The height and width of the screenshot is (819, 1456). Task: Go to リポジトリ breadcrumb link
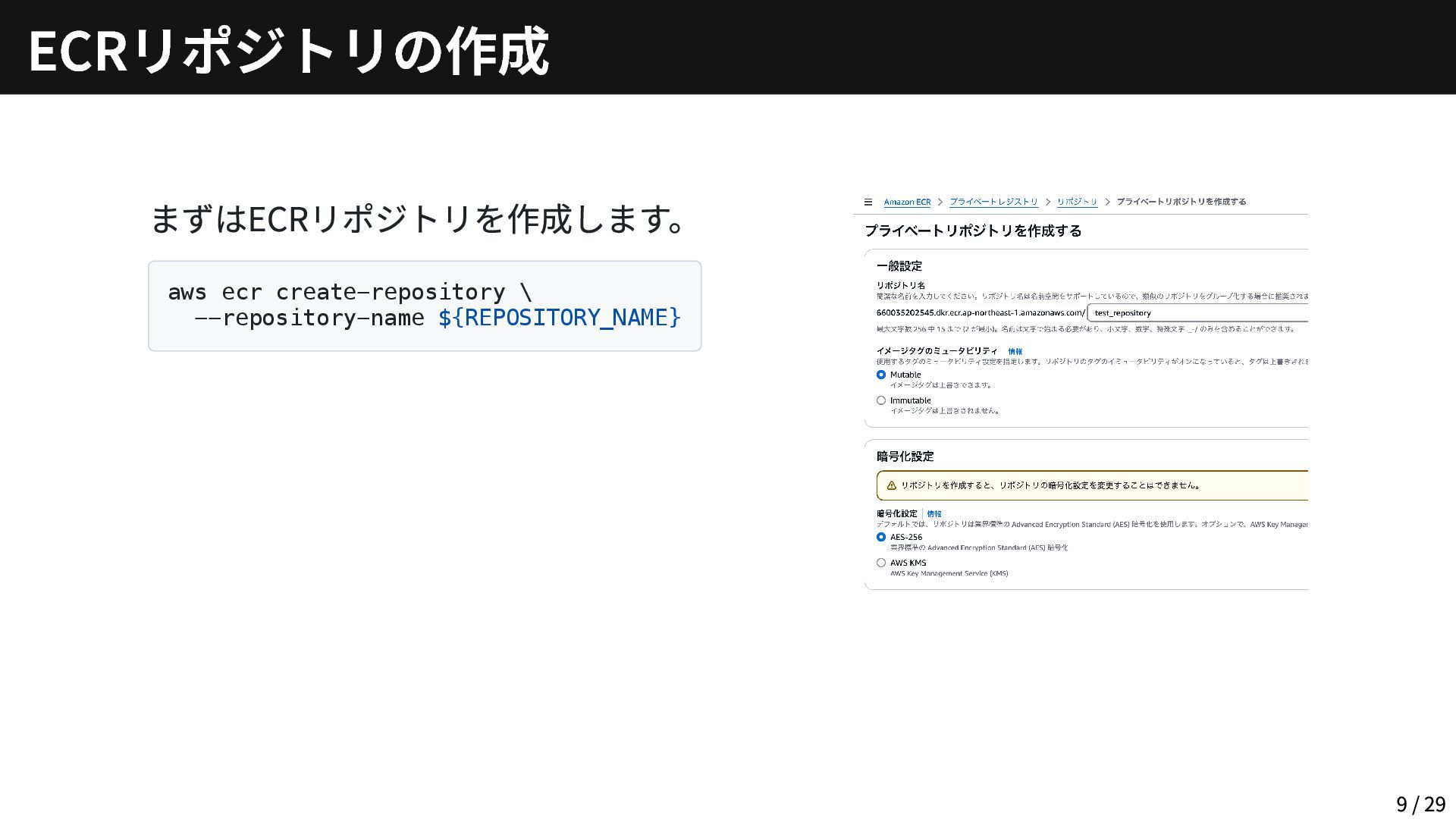pos(1077,202)
